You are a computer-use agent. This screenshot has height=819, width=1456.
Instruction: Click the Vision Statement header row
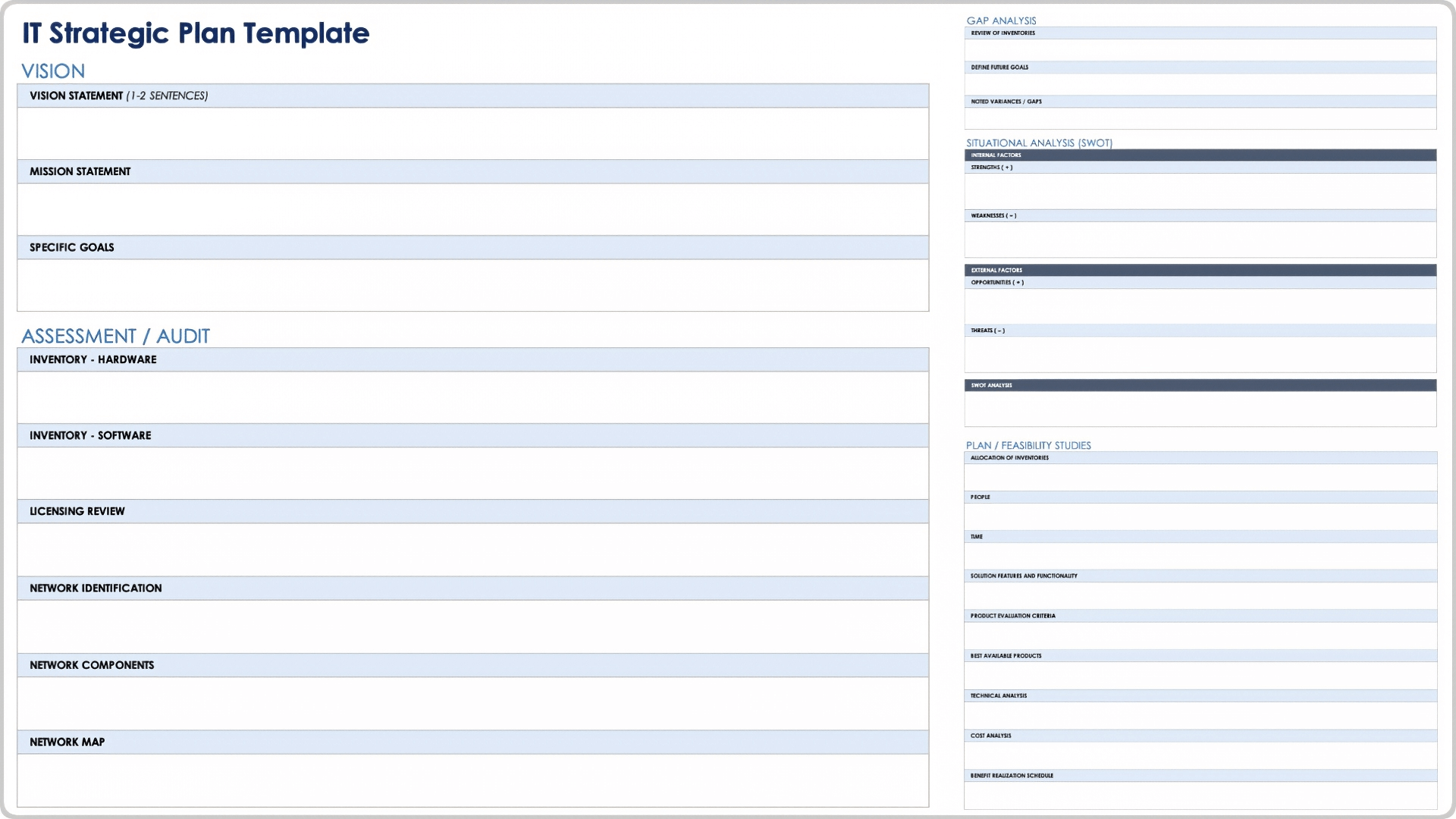(472, 96)
